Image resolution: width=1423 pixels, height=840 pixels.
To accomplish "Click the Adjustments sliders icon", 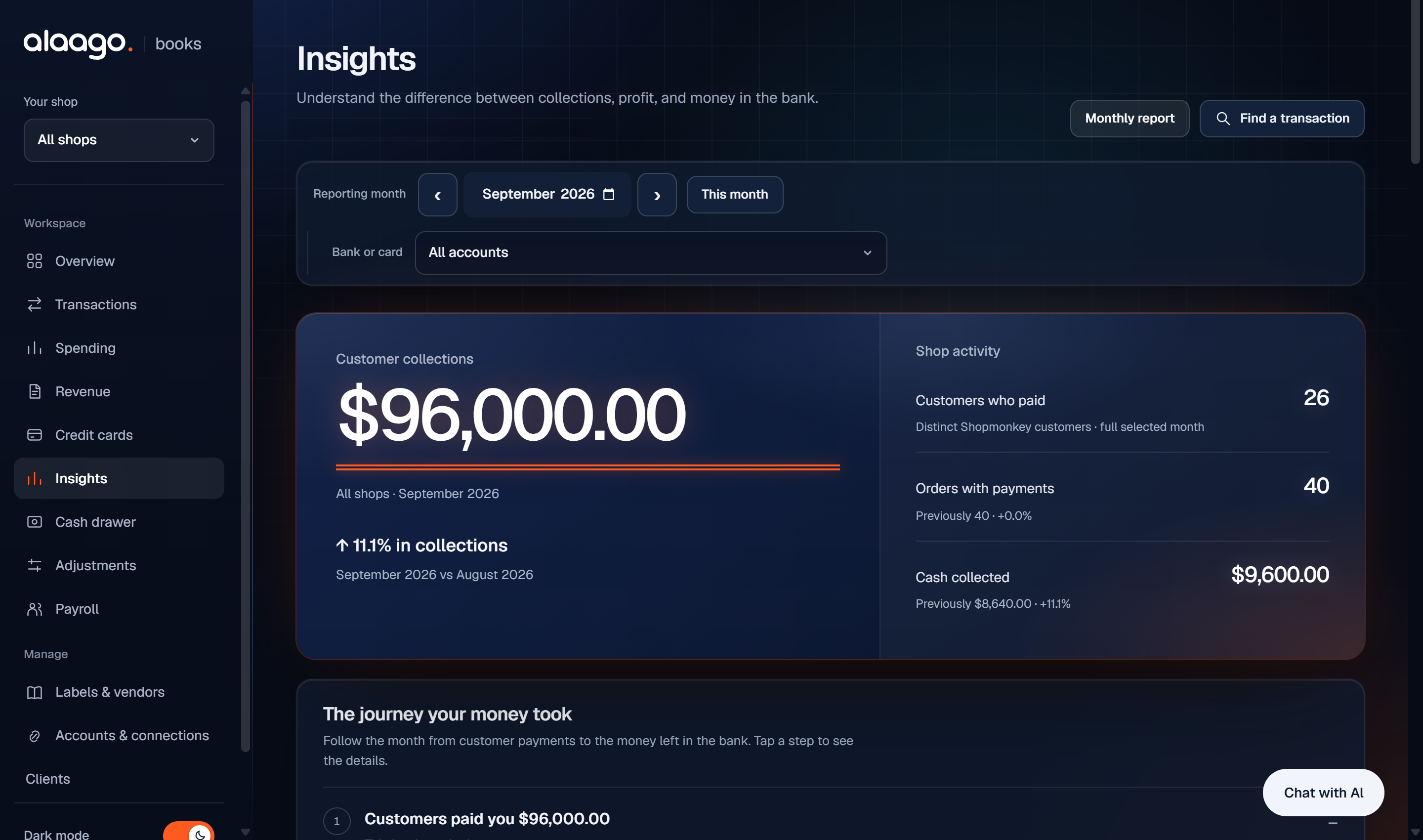I will (x=35, y=565).
